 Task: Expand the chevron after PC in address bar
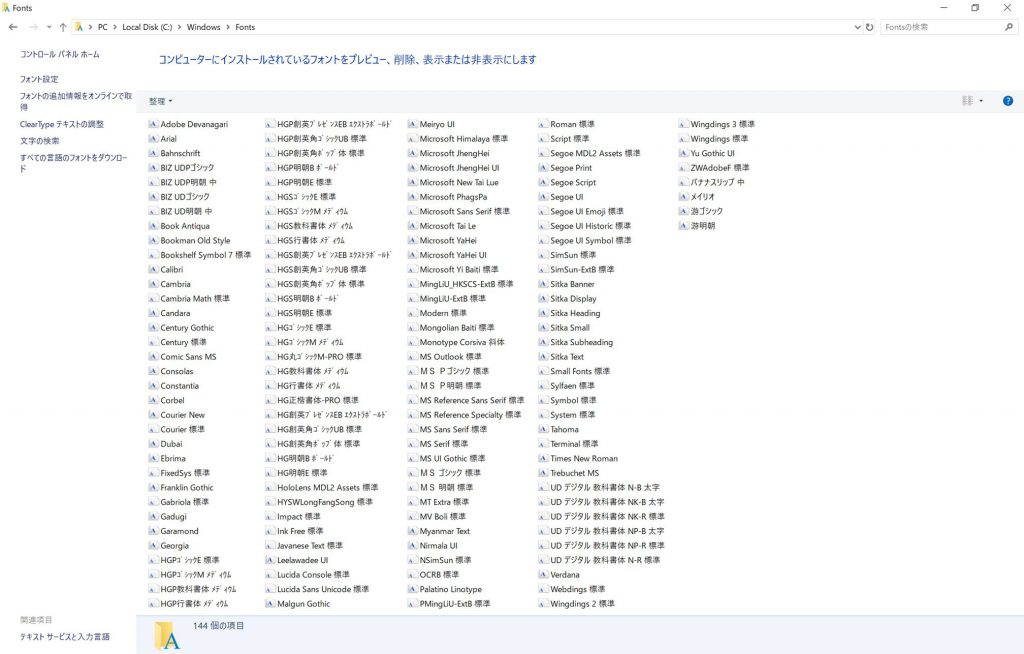click(115, 27)
